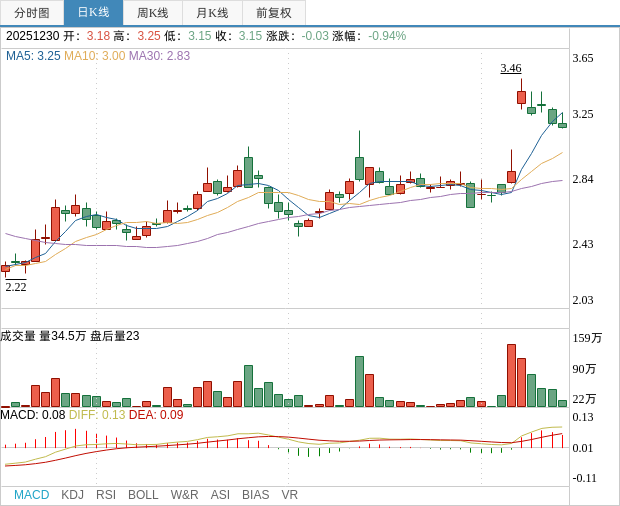Click the last green candlestick on the chart
The height and width of the screenshot is (506, 620).
[562, 125]
